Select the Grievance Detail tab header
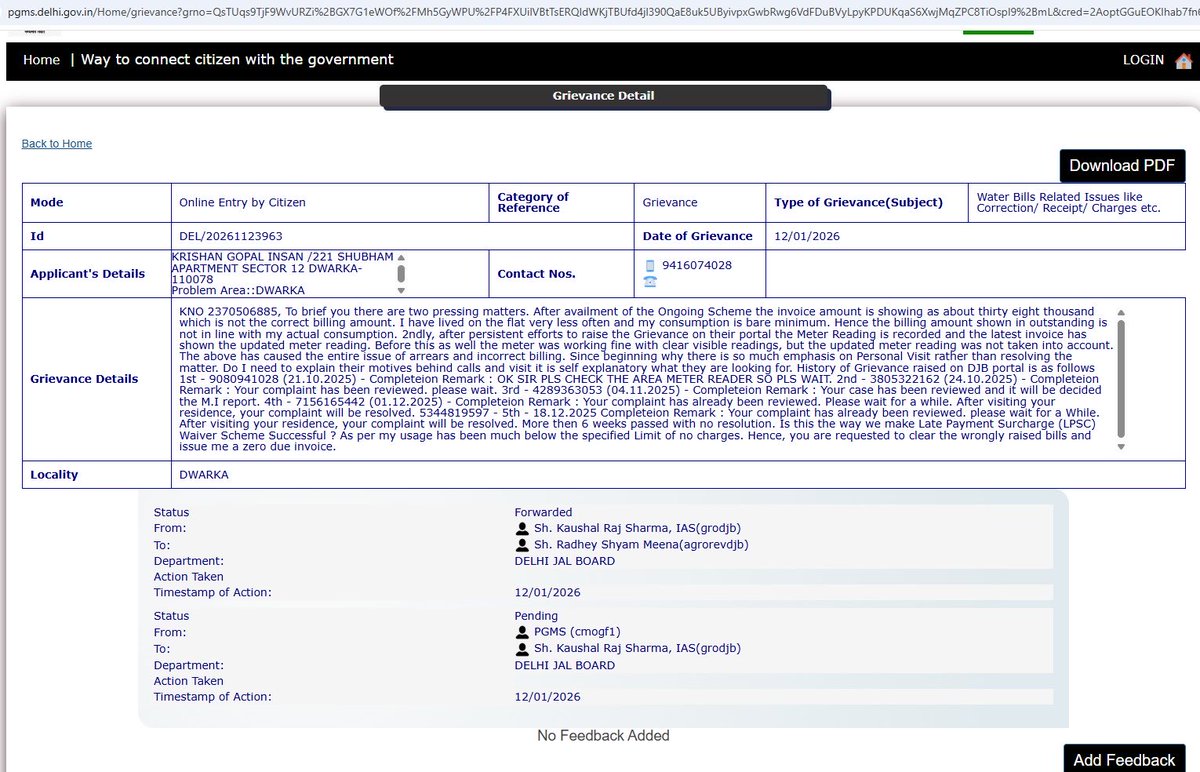 coord(604,97)
